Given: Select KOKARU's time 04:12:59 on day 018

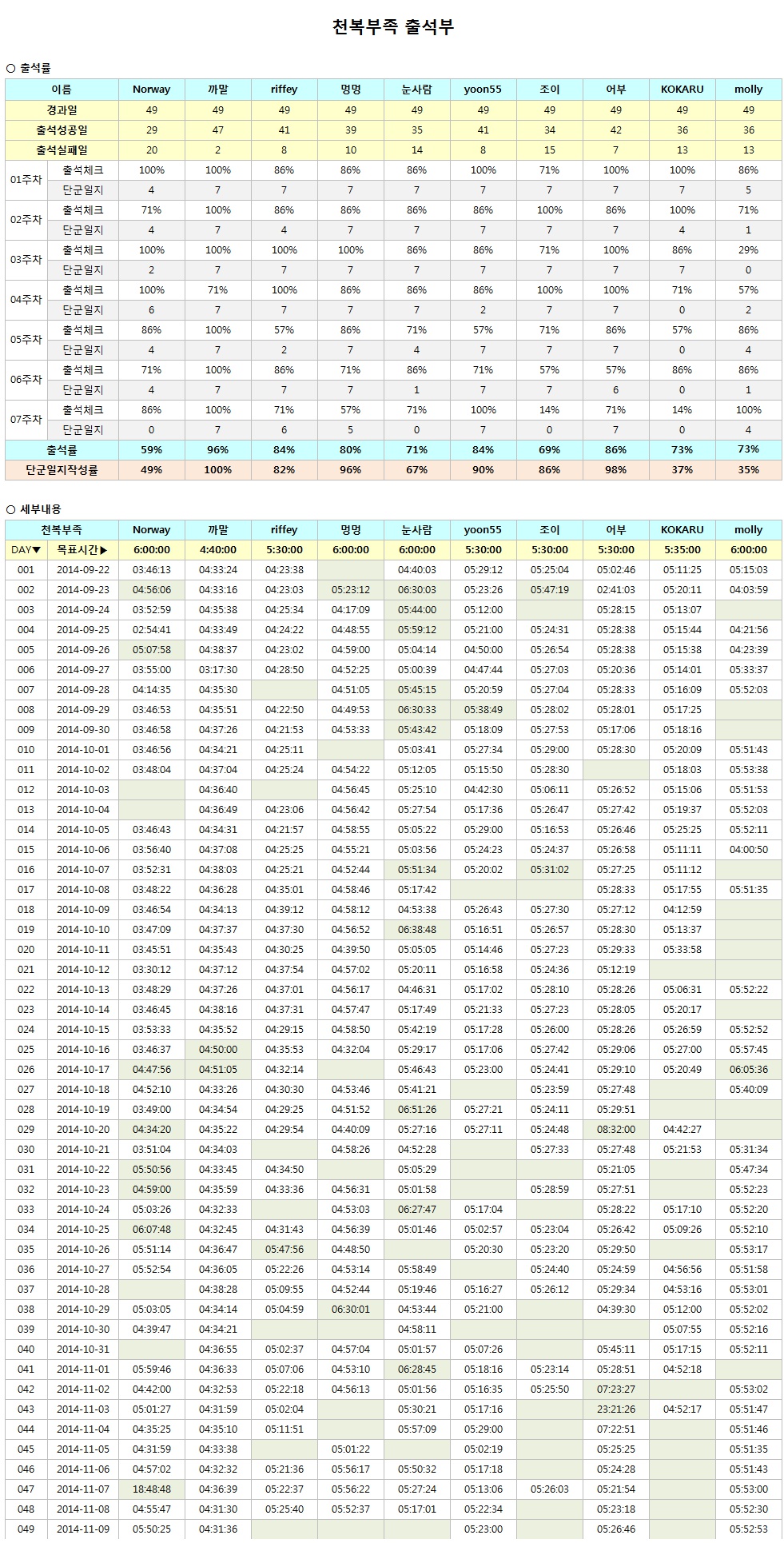Looking at the screenshot, I should 682,910.
